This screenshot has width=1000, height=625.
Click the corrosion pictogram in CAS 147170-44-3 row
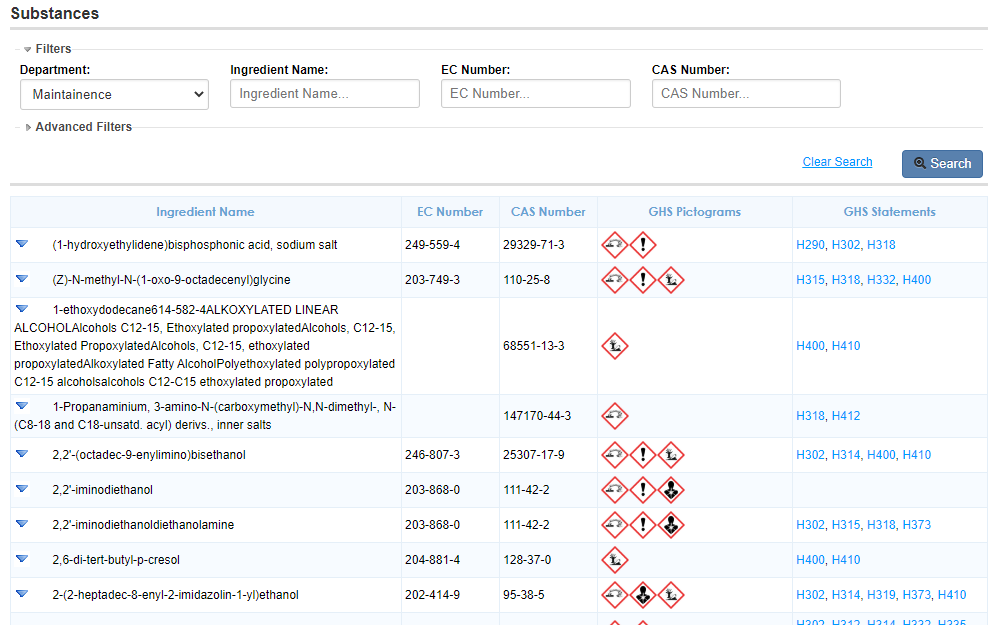pos(615,416)
